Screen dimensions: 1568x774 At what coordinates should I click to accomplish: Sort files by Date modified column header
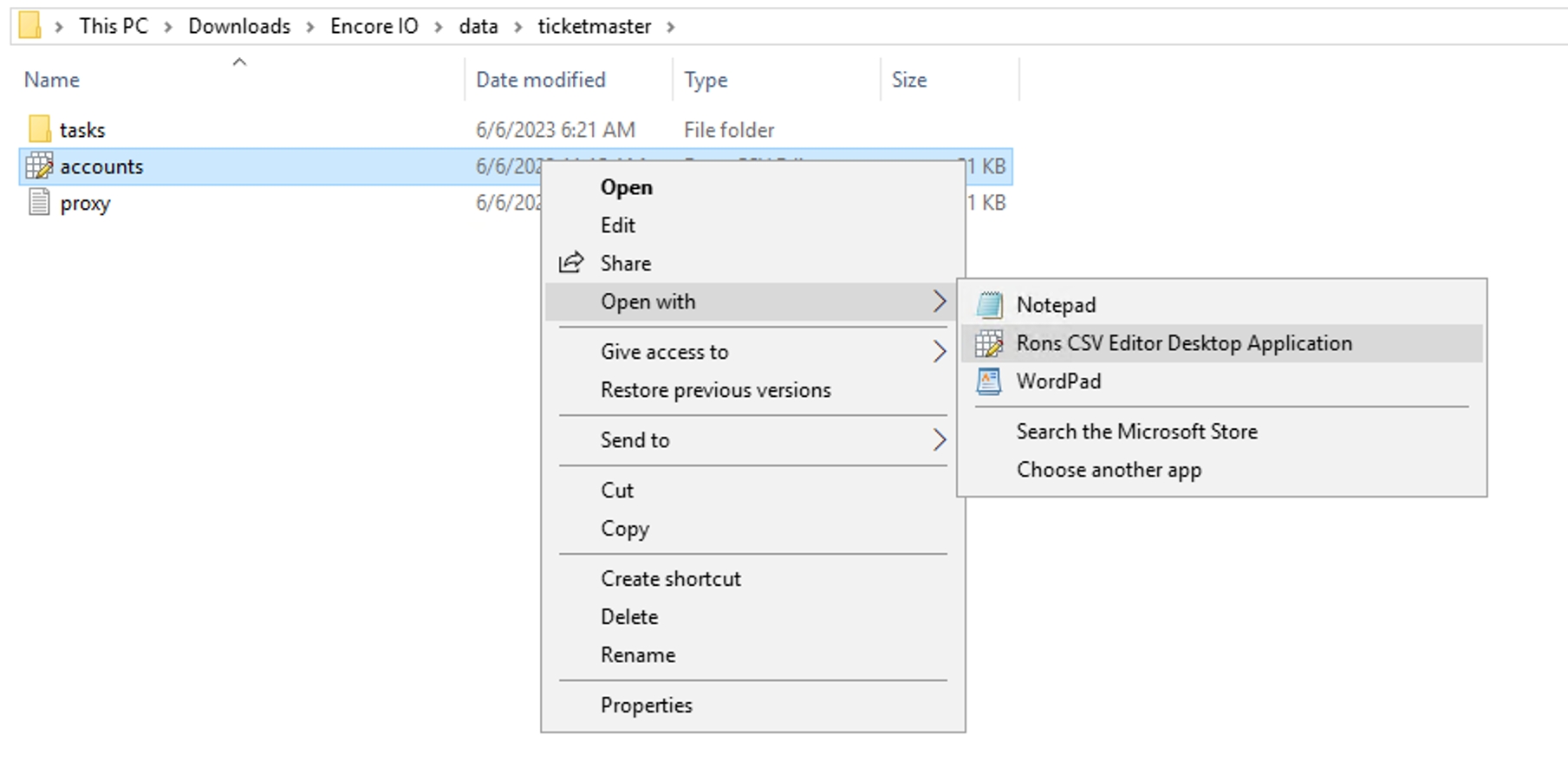pyautogui.click(x=540, y=80)
